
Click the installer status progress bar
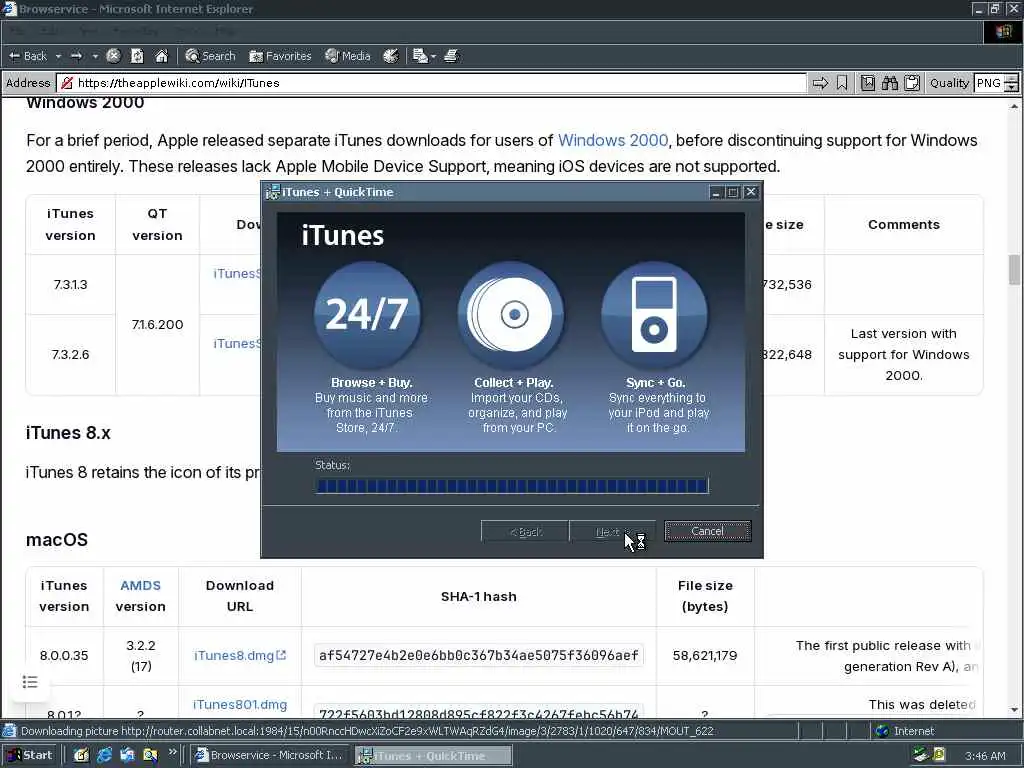[512, 485]
